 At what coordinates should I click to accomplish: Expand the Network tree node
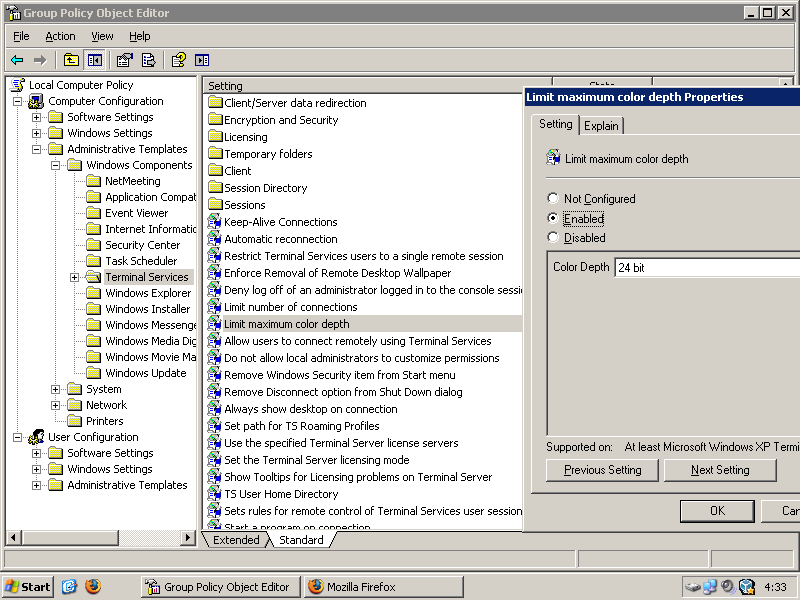coord(55,405)
